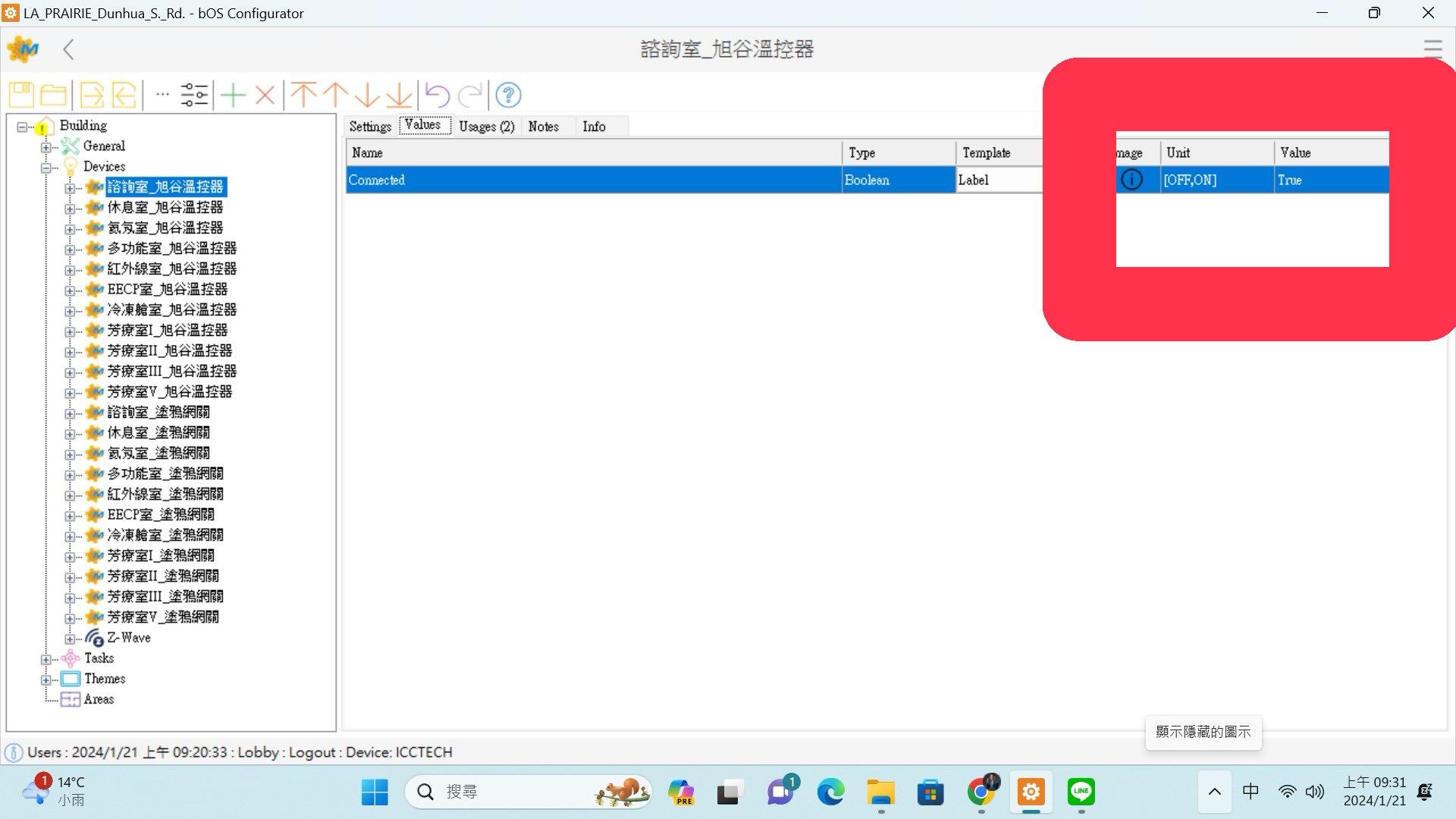1456x819 pixels.
Task: Click the blue info icon in Connected row
Action: (x=1131, y=180)
